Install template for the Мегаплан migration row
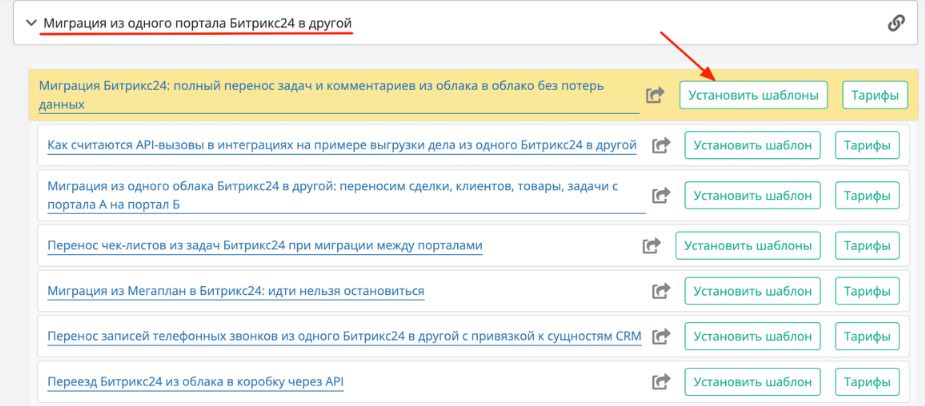 (x=752, y=291)
